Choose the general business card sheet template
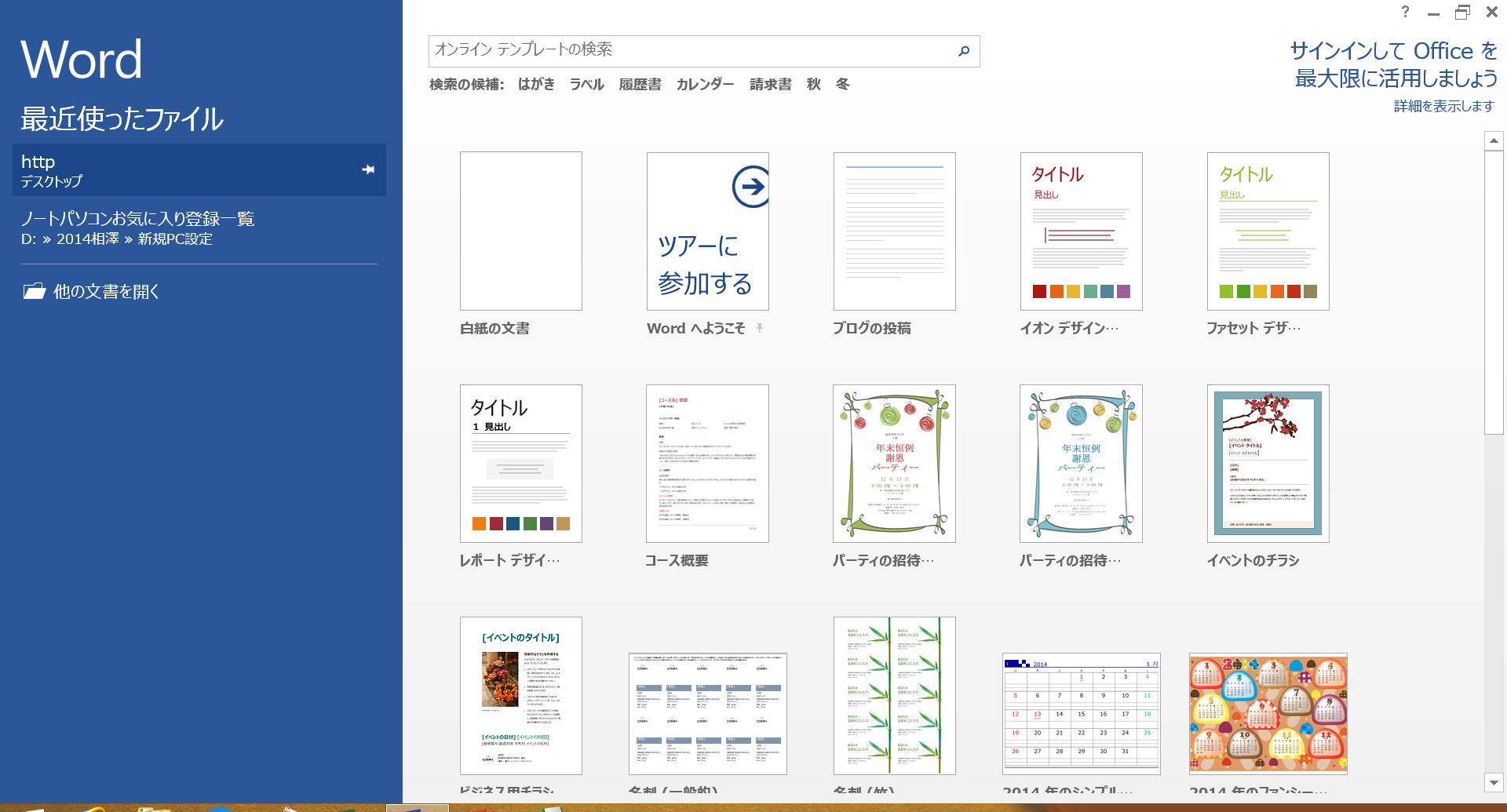Viewport: 1507px width, 812px height. coord(708,714)
